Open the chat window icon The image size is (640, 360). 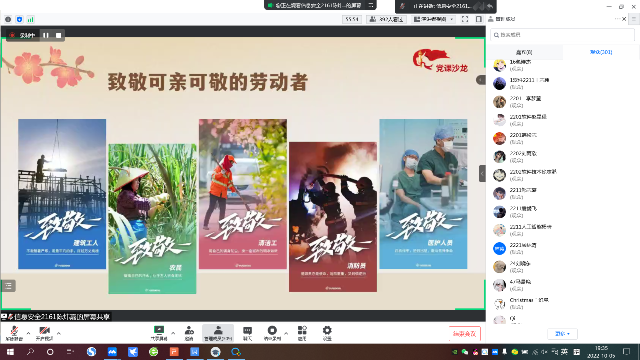click(247, 333)
